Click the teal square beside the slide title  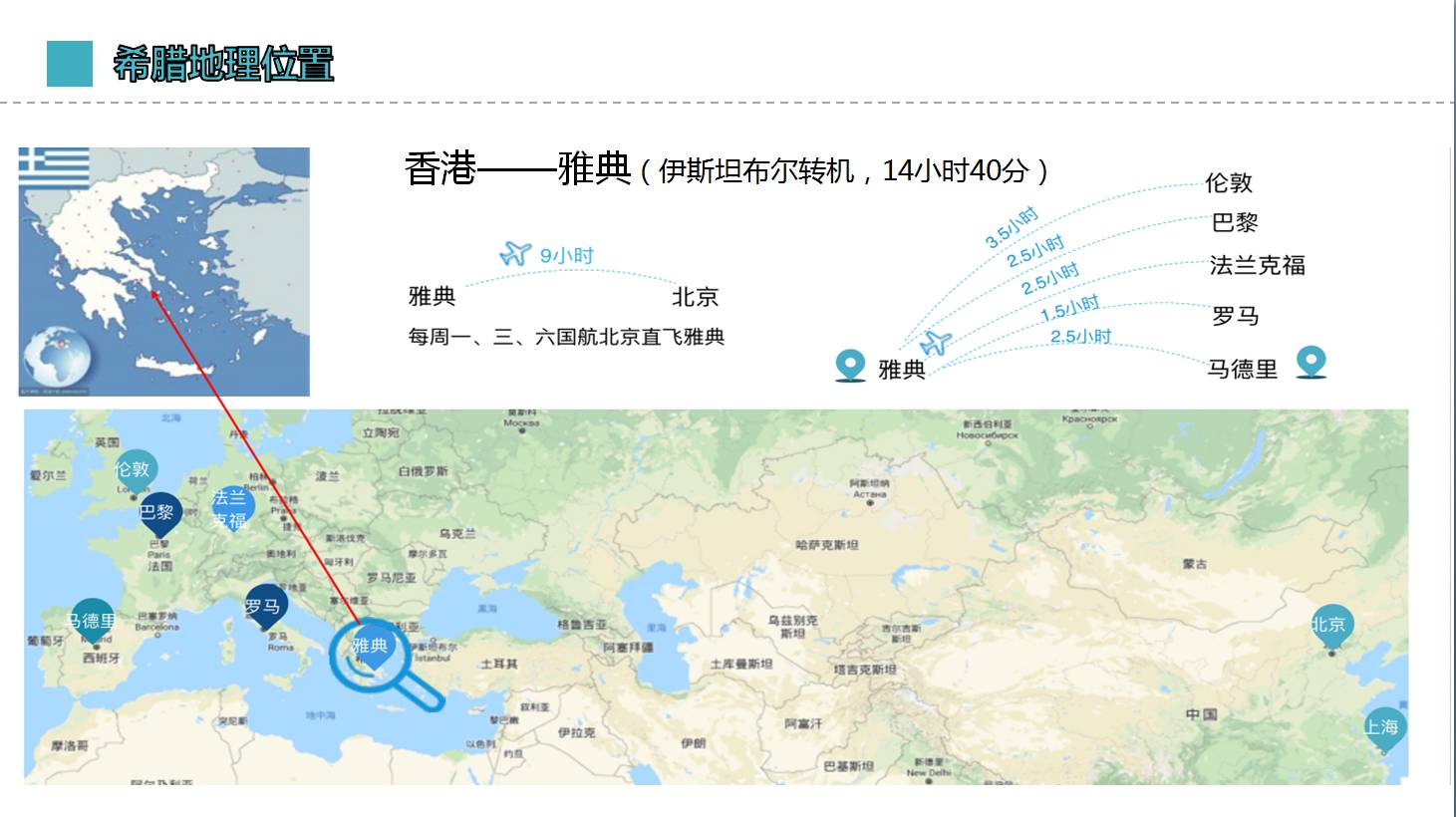[70, 64]
